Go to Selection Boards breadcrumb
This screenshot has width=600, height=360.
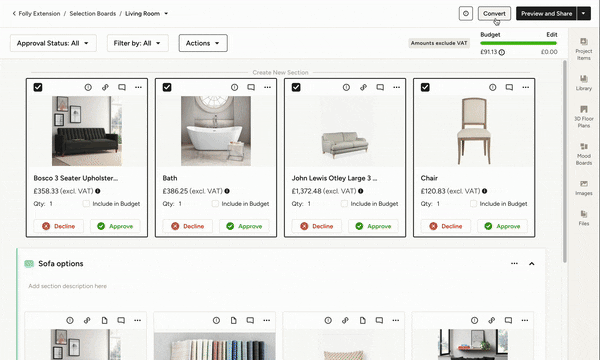[x=93, y=13]
